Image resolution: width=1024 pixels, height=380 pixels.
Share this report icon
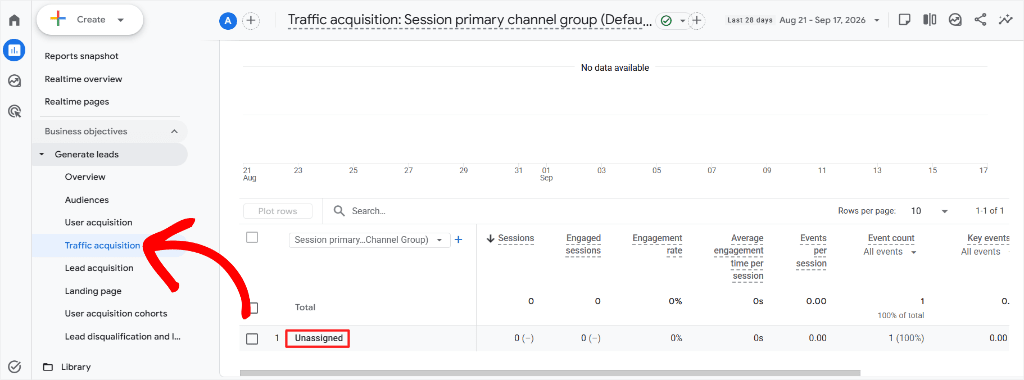click(x=980, y=20)
